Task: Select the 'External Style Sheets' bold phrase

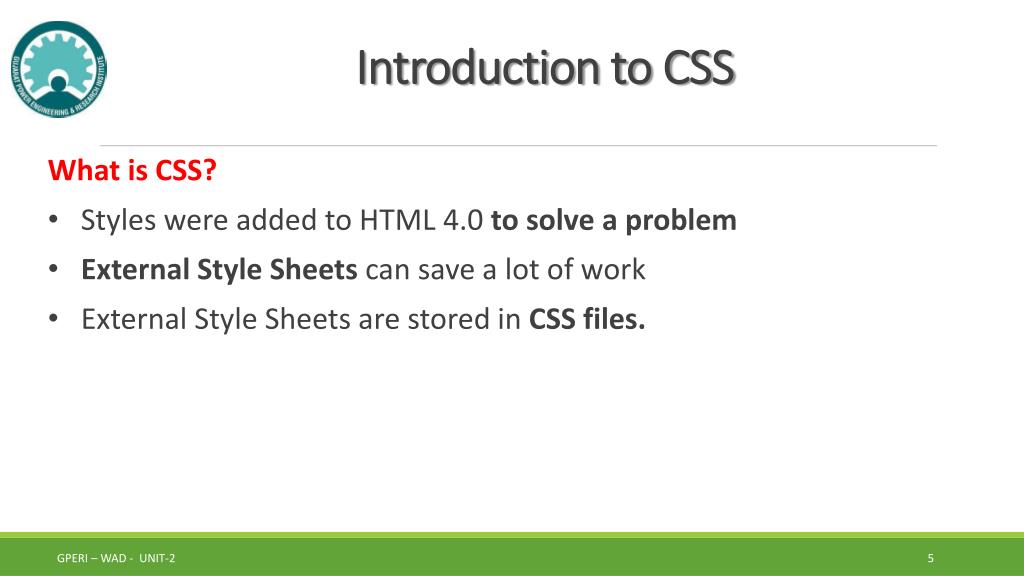Action: (219, 269)
